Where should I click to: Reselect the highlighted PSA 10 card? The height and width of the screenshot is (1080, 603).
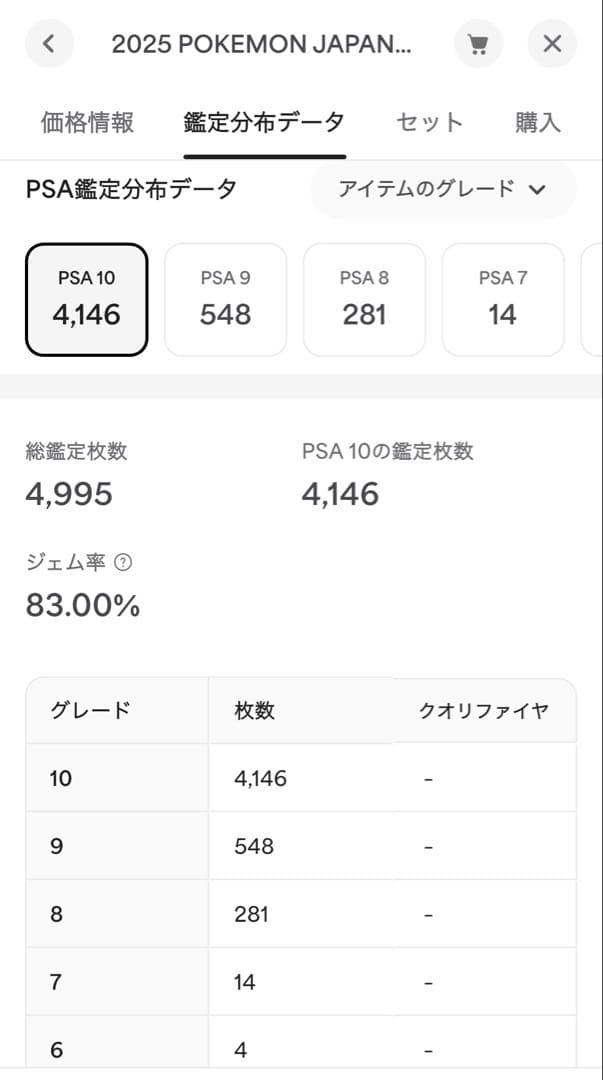tap(86, 299)
